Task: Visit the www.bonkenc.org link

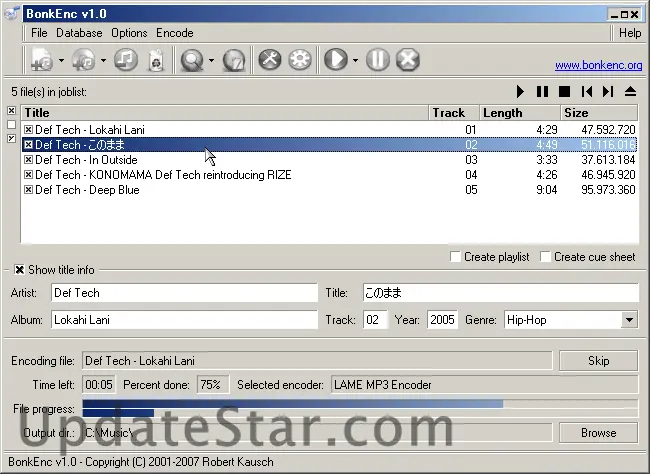Action: point(599,65)
